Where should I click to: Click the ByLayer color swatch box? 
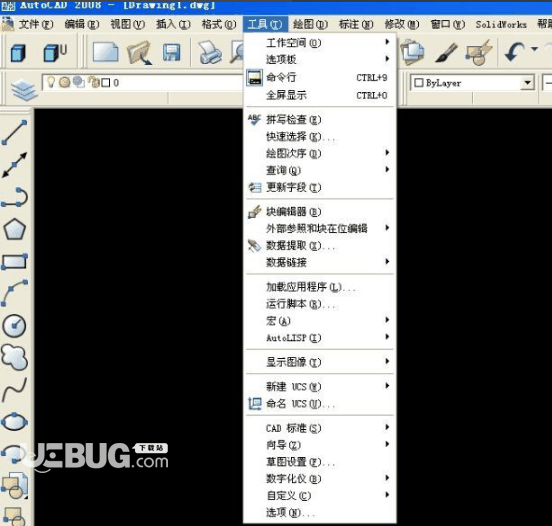(x=419, y=83)
